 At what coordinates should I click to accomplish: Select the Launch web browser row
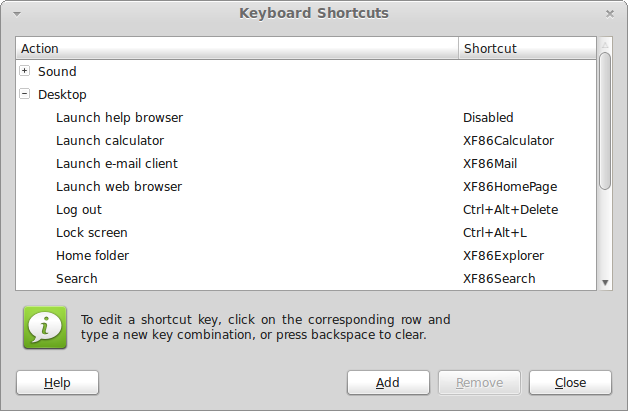pos(119,187)
